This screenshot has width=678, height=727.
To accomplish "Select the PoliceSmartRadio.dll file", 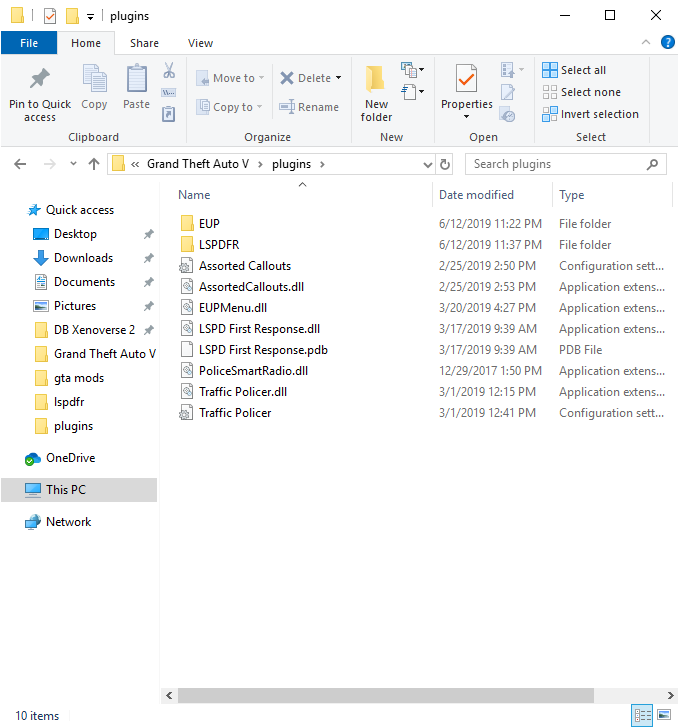I will (253, 371).
